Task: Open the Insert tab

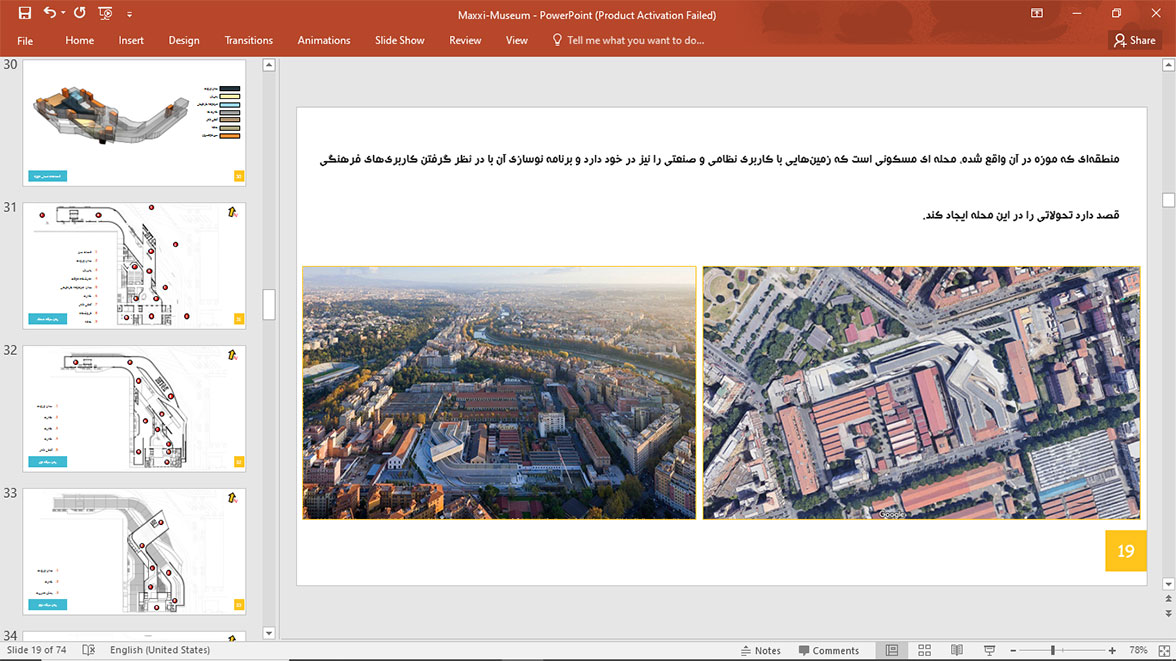Action: [x=131, y=41]
